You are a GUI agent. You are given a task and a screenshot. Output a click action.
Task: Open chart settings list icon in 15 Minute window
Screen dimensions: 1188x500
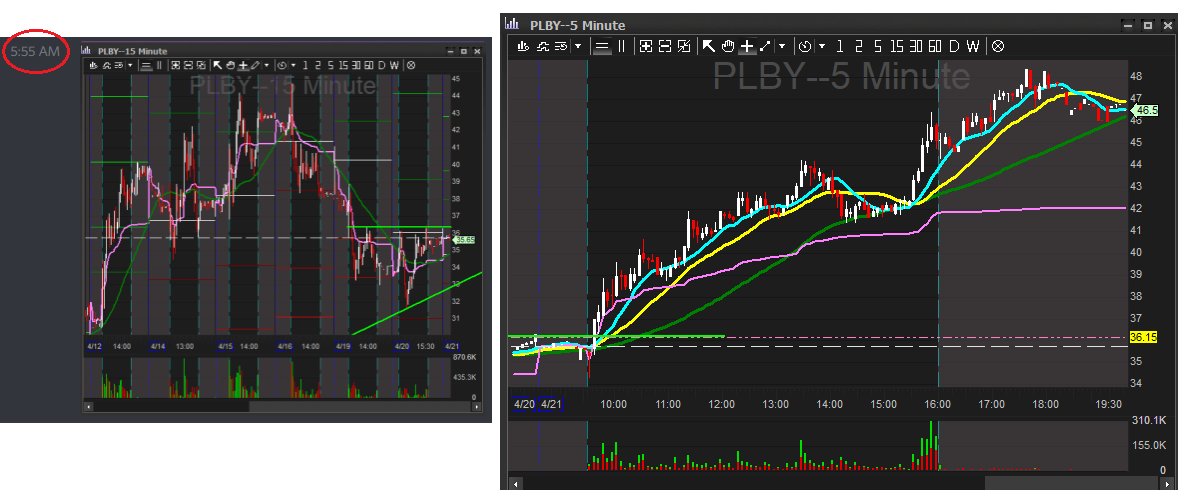(119, 65)
